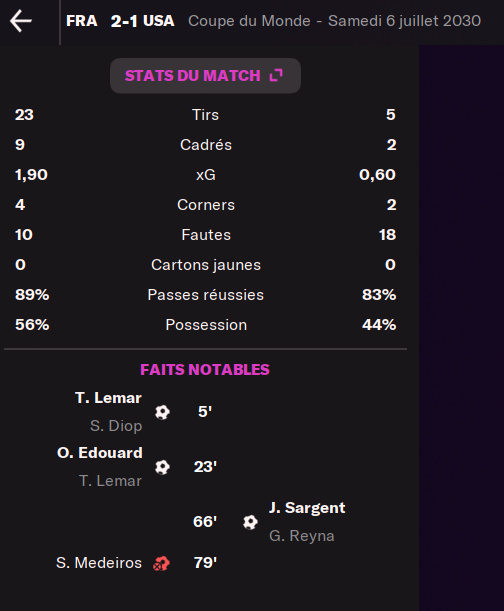Click the goal ball icon for T. Lemar
This screenshot has width=504, height=611.
point(162,412)
